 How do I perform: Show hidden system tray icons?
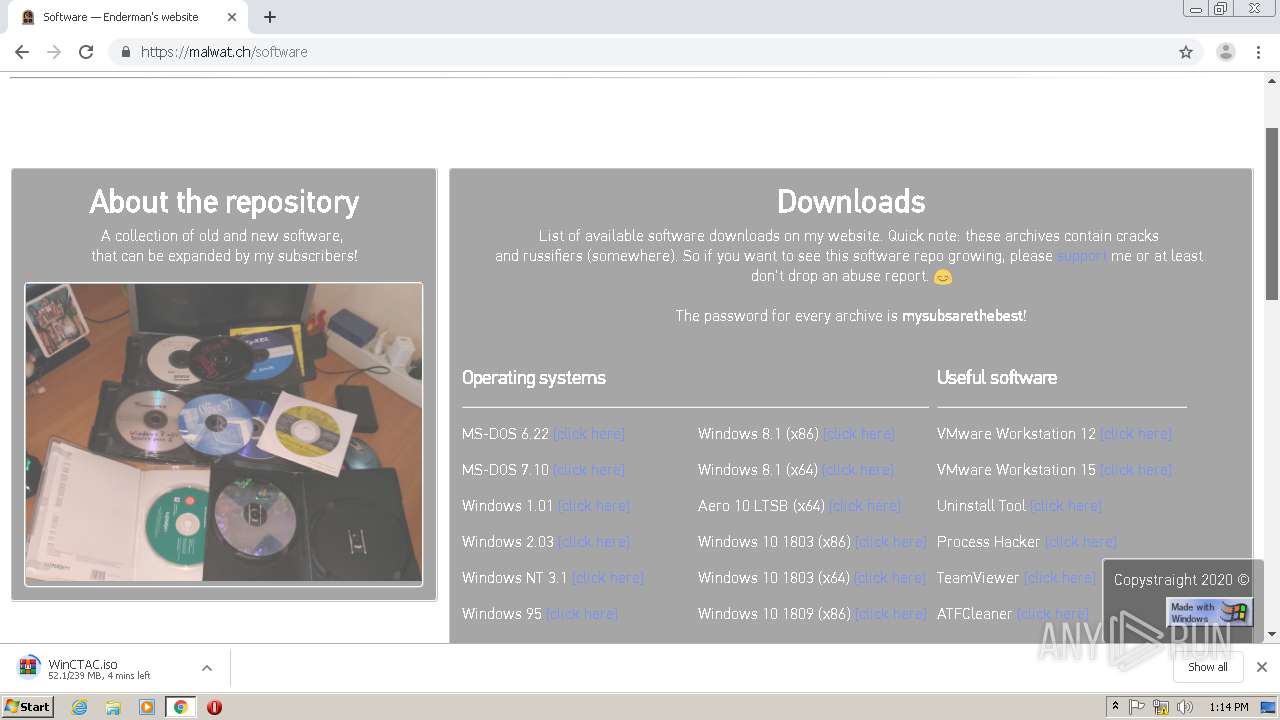coord(1115,707)
